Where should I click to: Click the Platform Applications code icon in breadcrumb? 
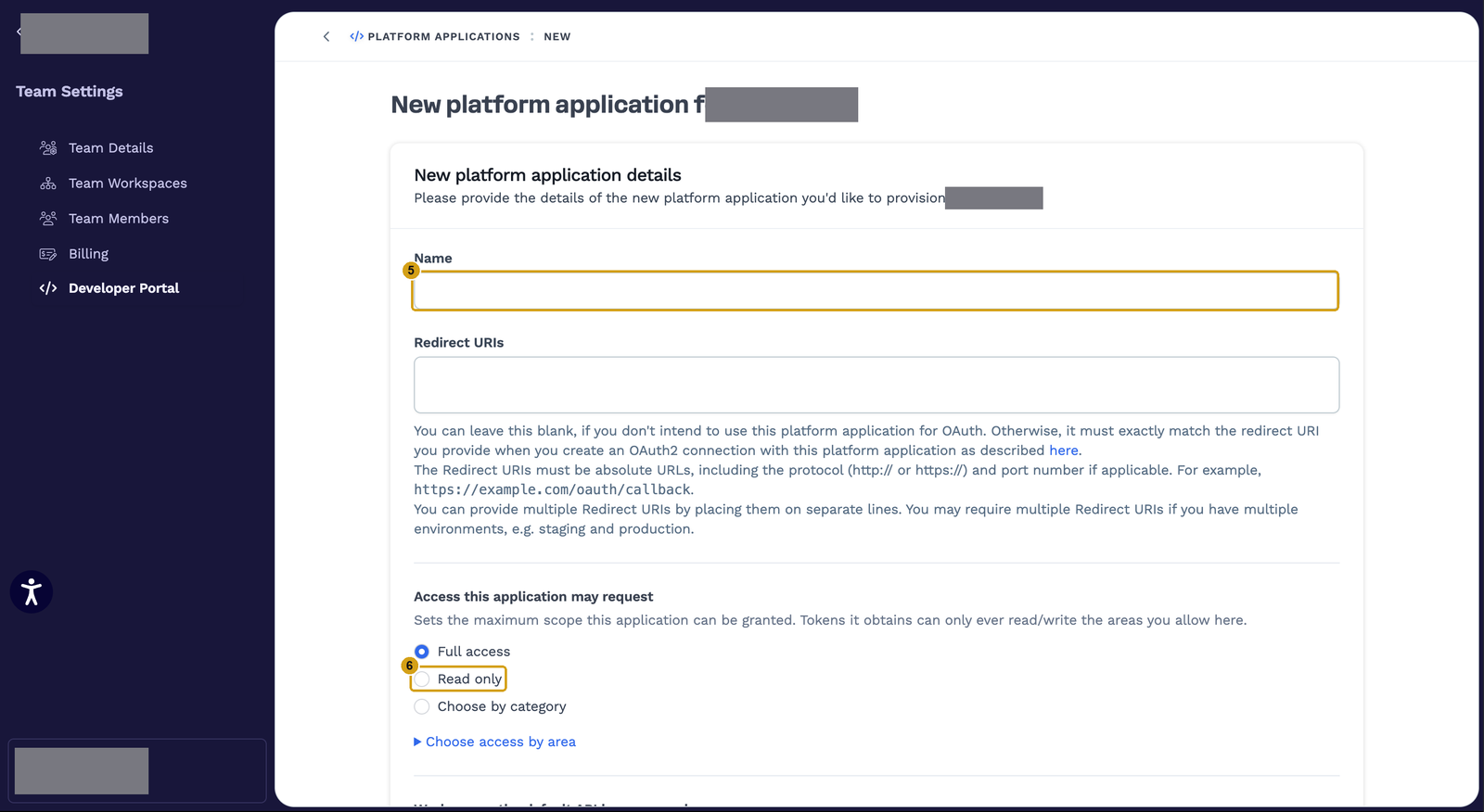(x=356, y=37)
